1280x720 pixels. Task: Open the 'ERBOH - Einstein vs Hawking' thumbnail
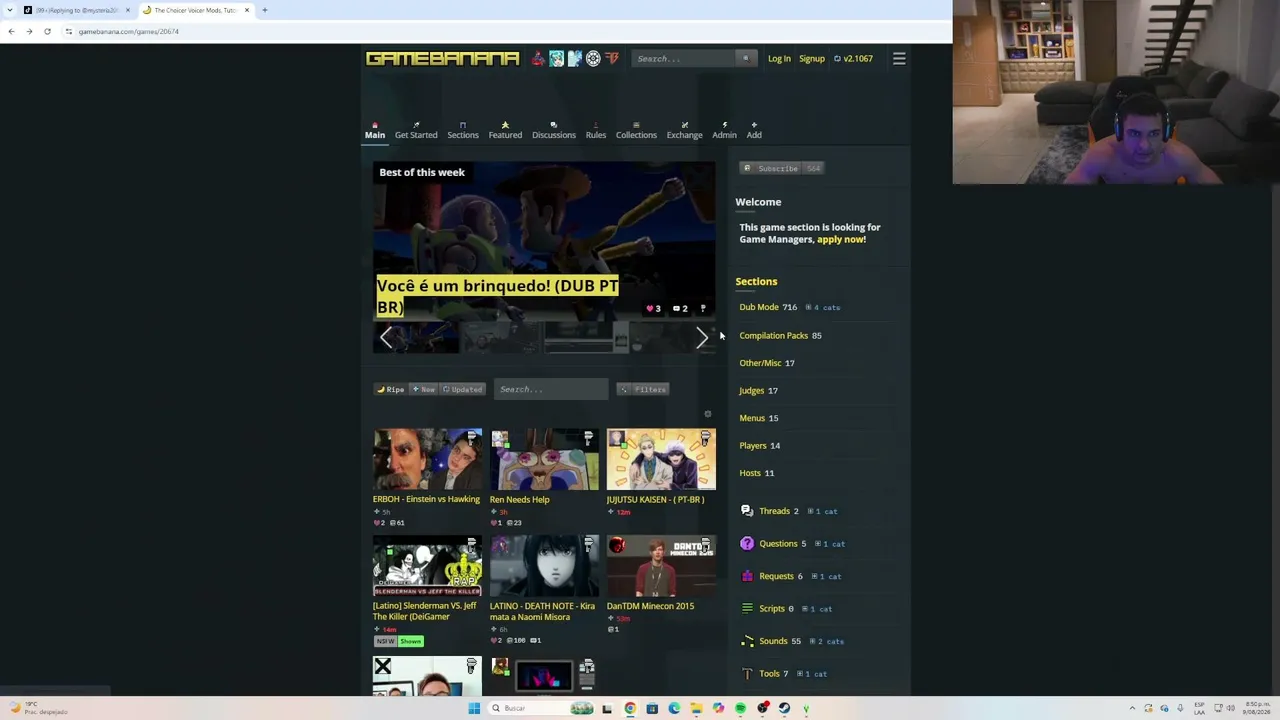[427, 460]
